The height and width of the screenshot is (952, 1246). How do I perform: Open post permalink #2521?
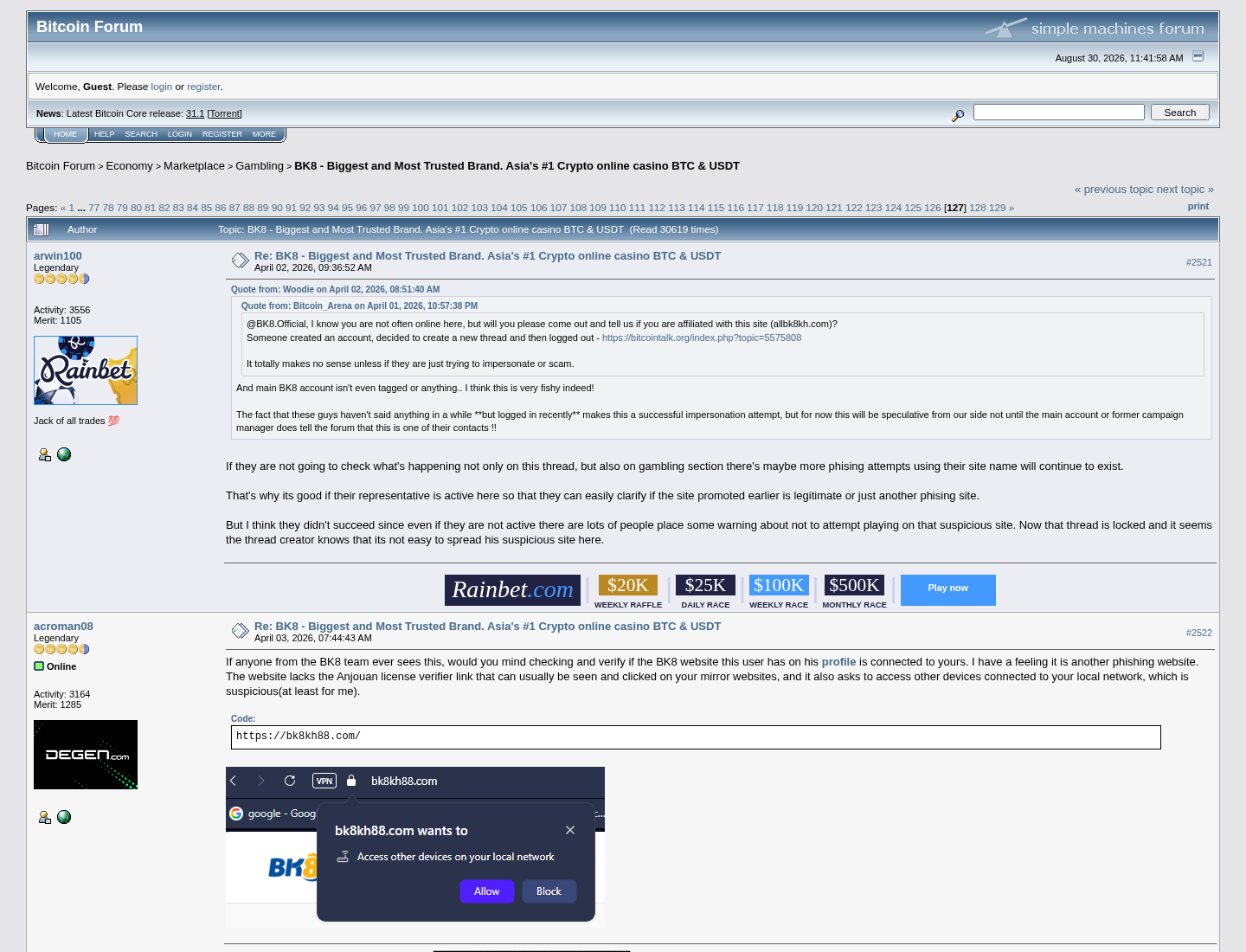click(1199, 262)
